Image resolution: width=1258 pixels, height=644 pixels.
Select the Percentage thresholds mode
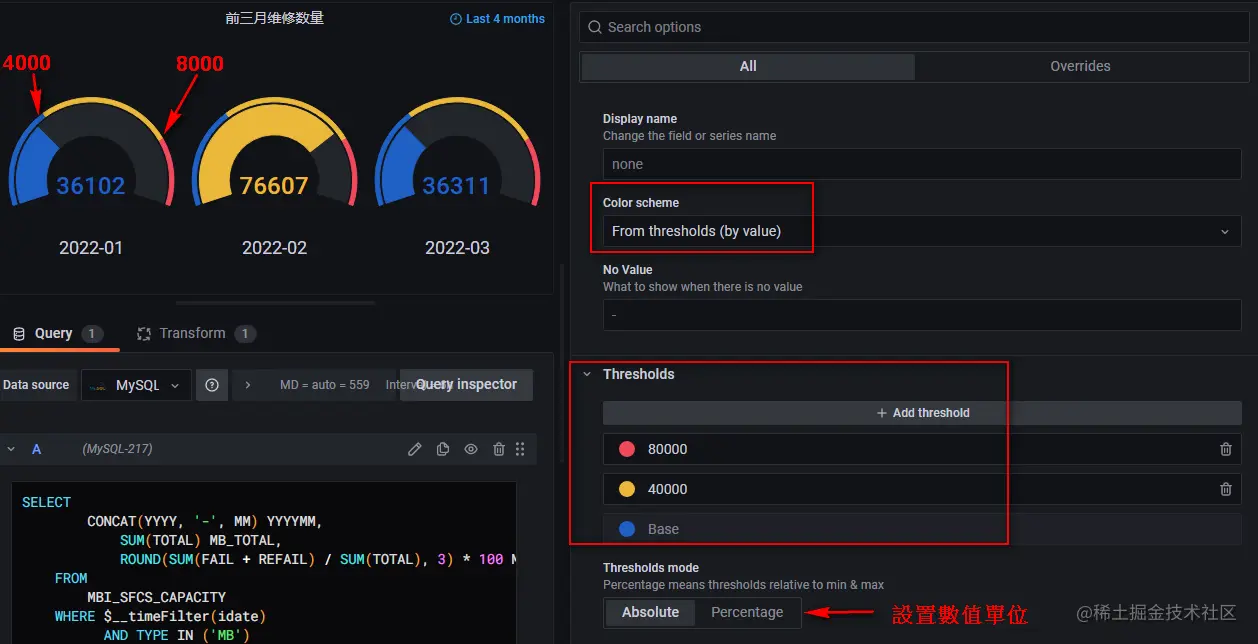[x=747, y=612]
